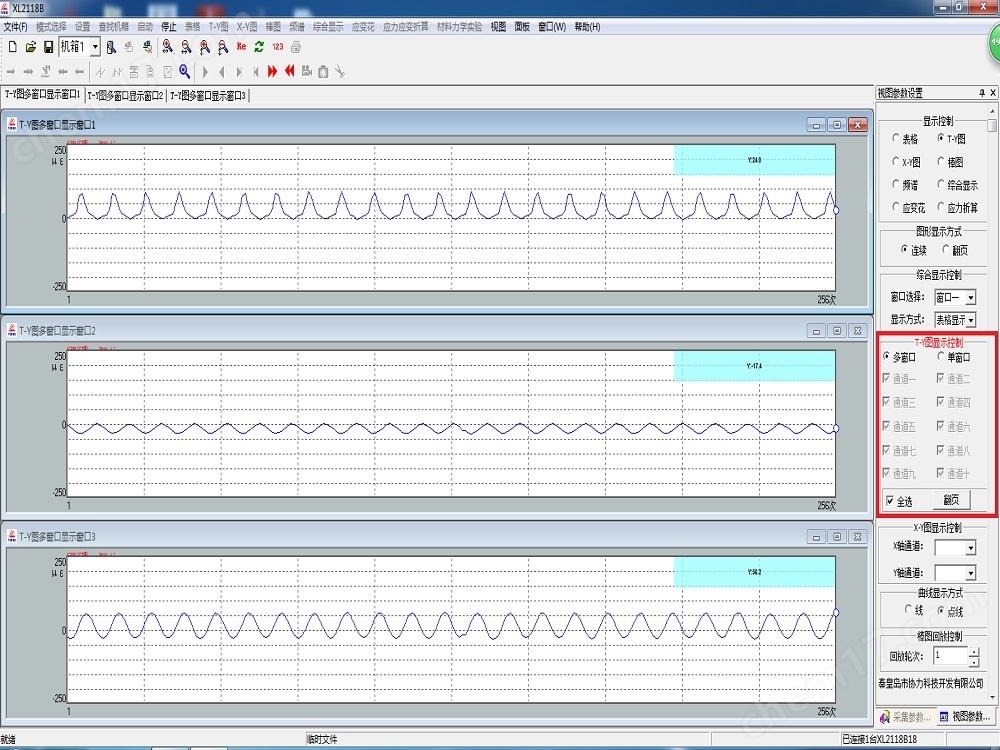Click the vertical zoom-in magnifier icon
The image size is (1000, 750).
205,47
